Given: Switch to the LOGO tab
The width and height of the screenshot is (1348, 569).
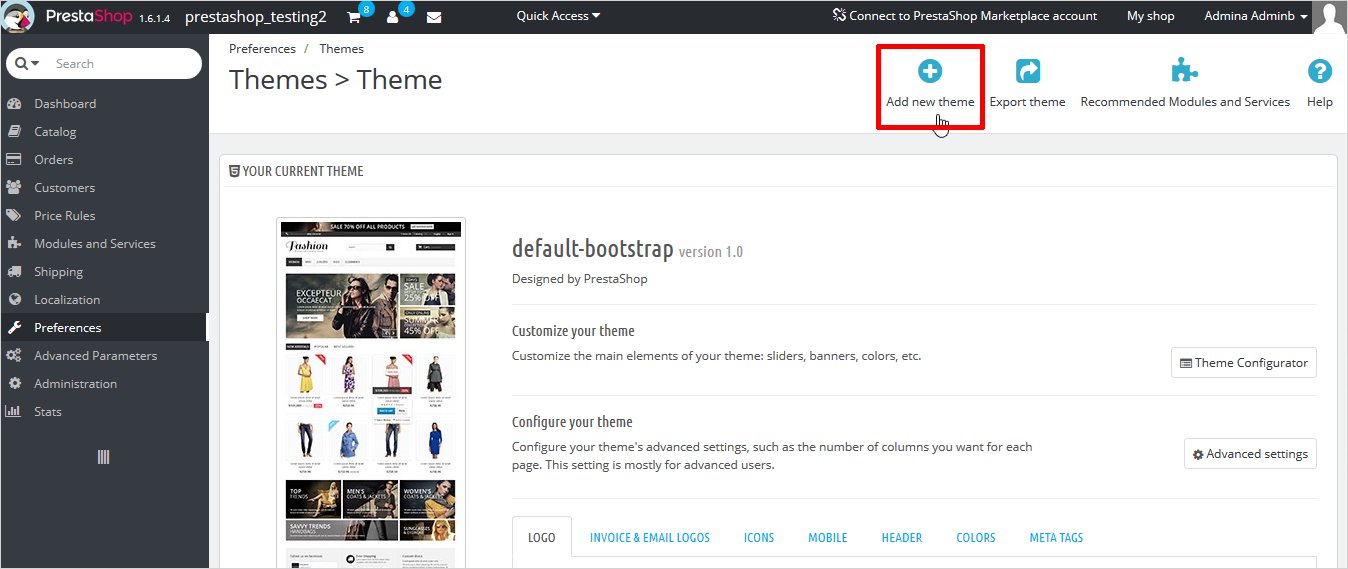Looking at the screenshot, I should point(541,537).
